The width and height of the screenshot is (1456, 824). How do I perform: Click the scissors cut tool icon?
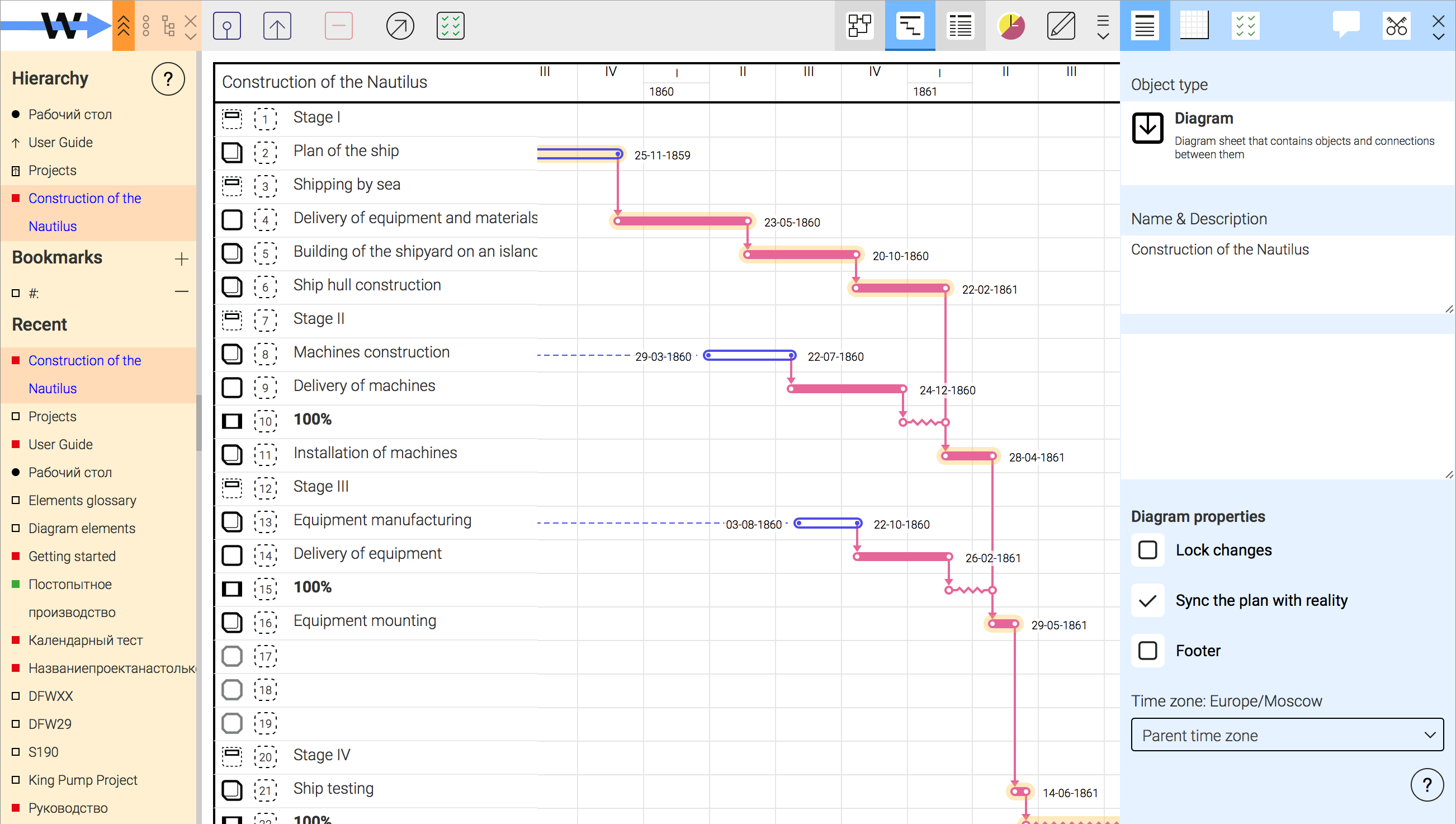1396,26
